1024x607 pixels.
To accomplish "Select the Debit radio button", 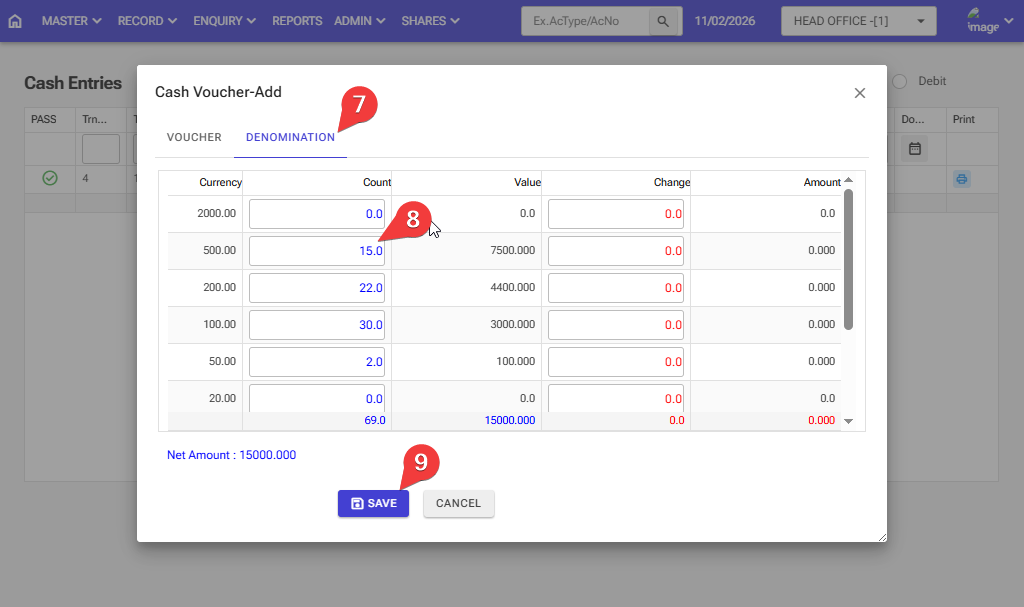I will point(900,81).
